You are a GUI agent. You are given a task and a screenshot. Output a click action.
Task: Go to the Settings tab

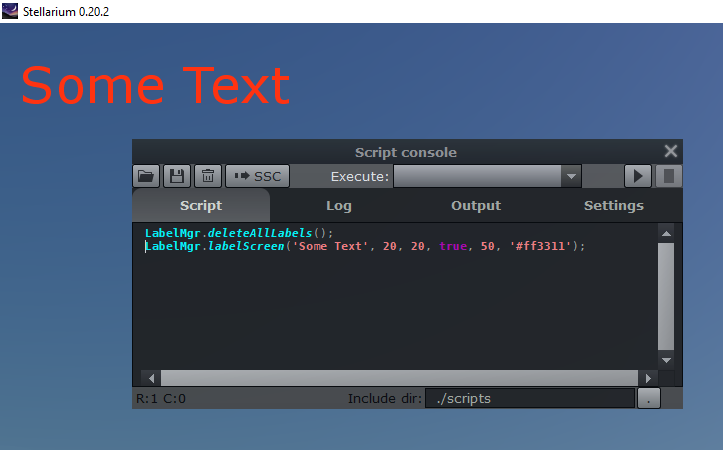point(613,206)
